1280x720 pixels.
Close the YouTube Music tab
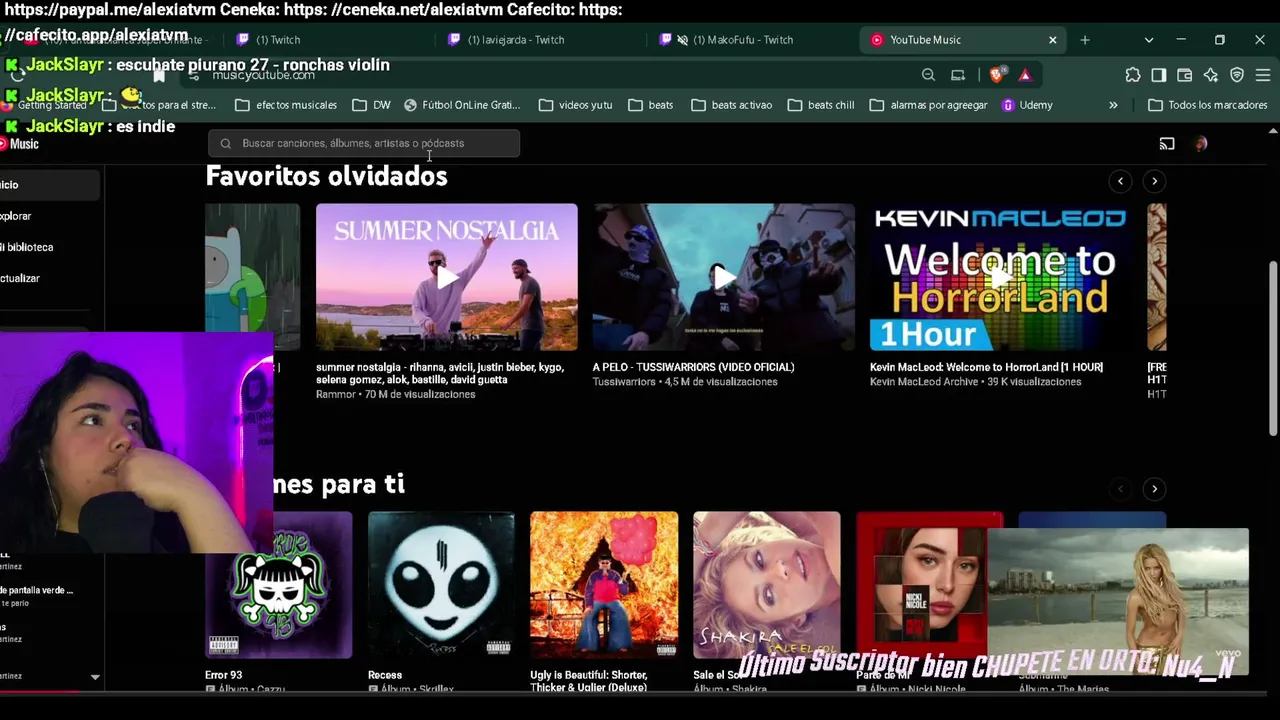[1052, 40]
